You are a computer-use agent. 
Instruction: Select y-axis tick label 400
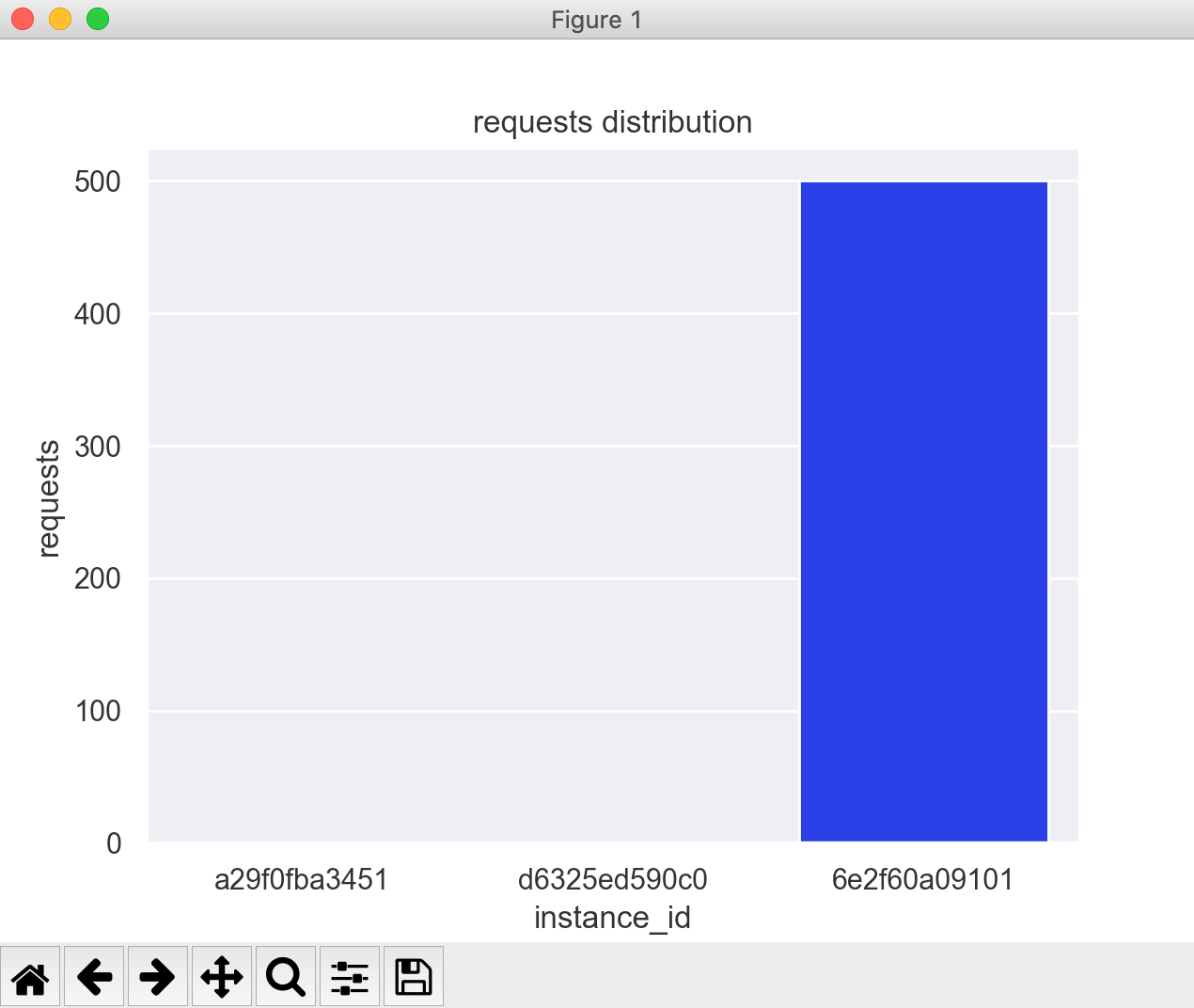(98, 314)
